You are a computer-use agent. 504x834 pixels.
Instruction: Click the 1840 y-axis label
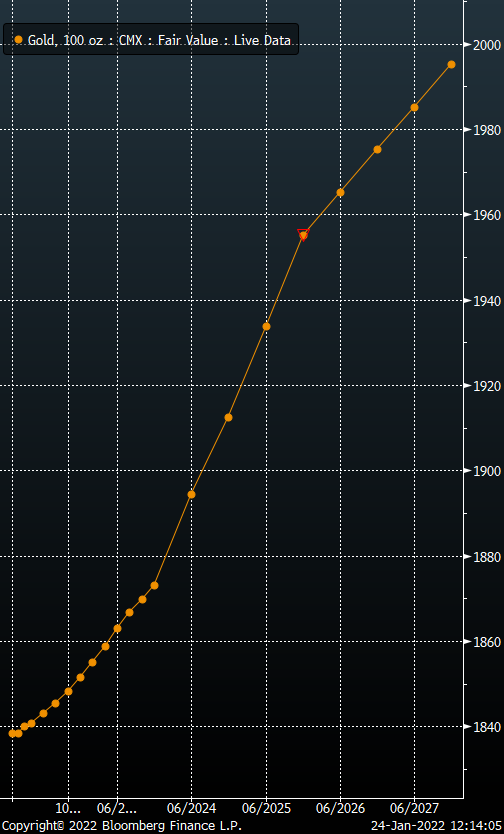tap(484, 727)
